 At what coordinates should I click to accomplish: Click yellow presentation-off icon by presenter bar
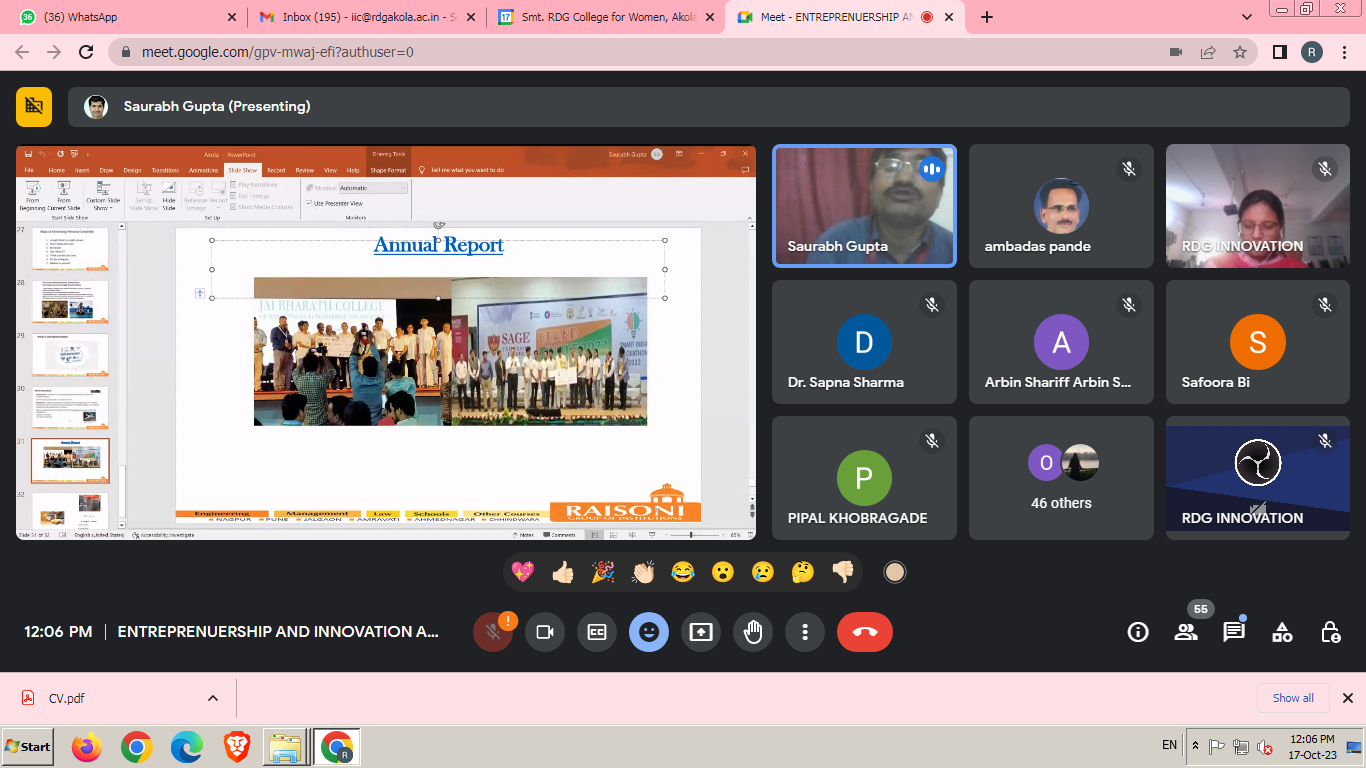(34, 106)
